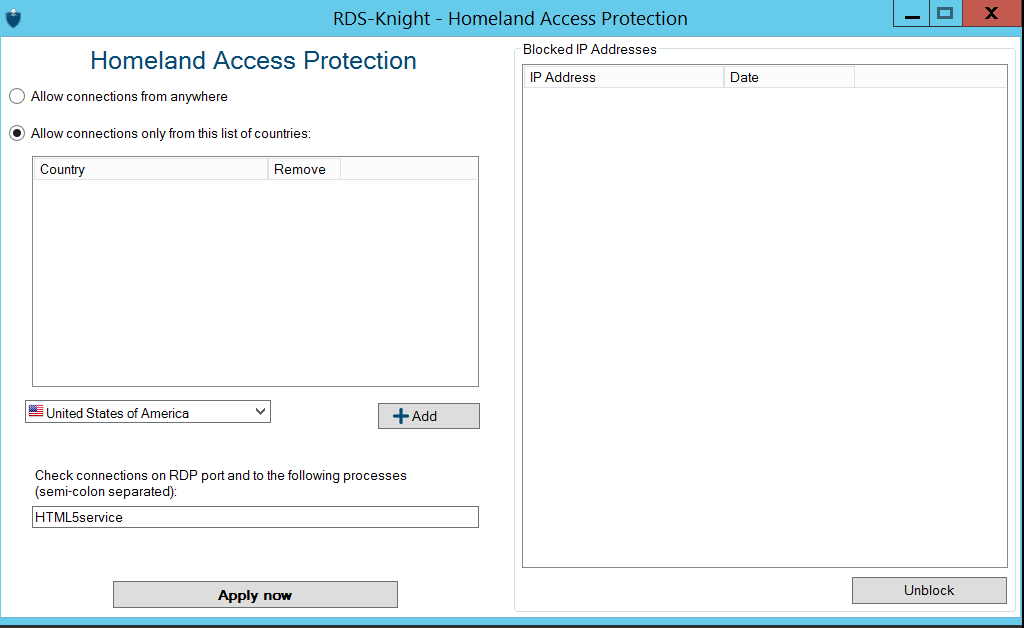Image resolution: width=1024 pixels, height=628 pixels.
Task: Close the RDS-Knight window
Action: pos(990,14)
